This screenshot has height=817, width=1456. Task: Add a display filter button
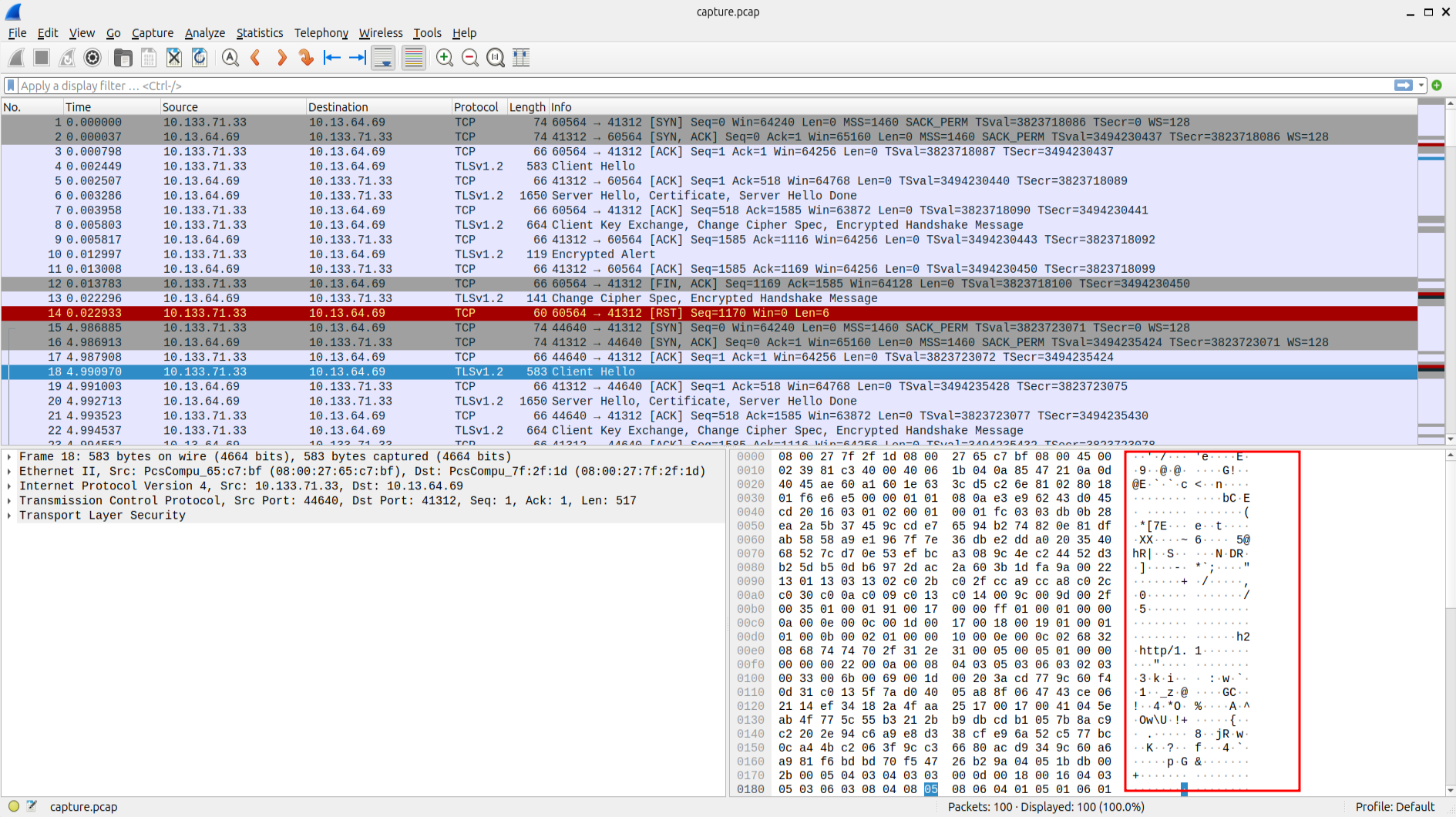click(x=1437, y=86)
